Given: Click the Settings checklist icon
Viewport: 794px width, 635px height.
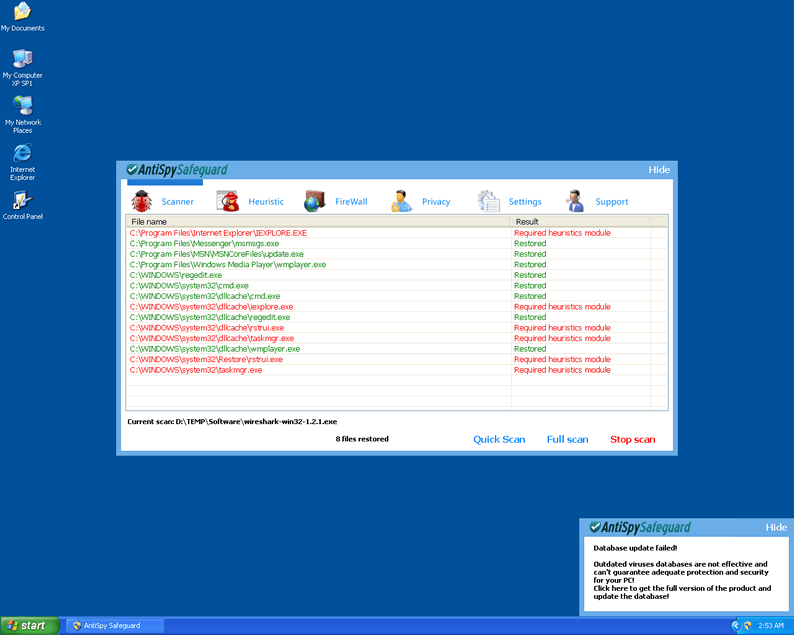Looking at the screenshot, I should pyautogui.click(x=489, y=201).
